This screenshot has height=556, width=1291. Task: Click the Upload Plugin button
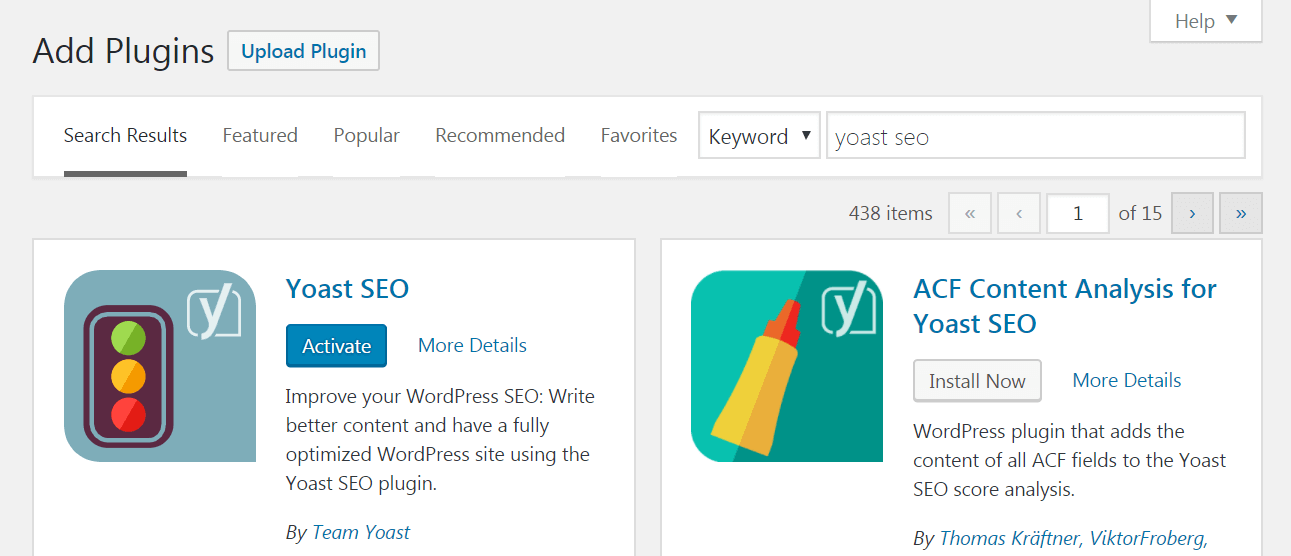coord(303,51)
